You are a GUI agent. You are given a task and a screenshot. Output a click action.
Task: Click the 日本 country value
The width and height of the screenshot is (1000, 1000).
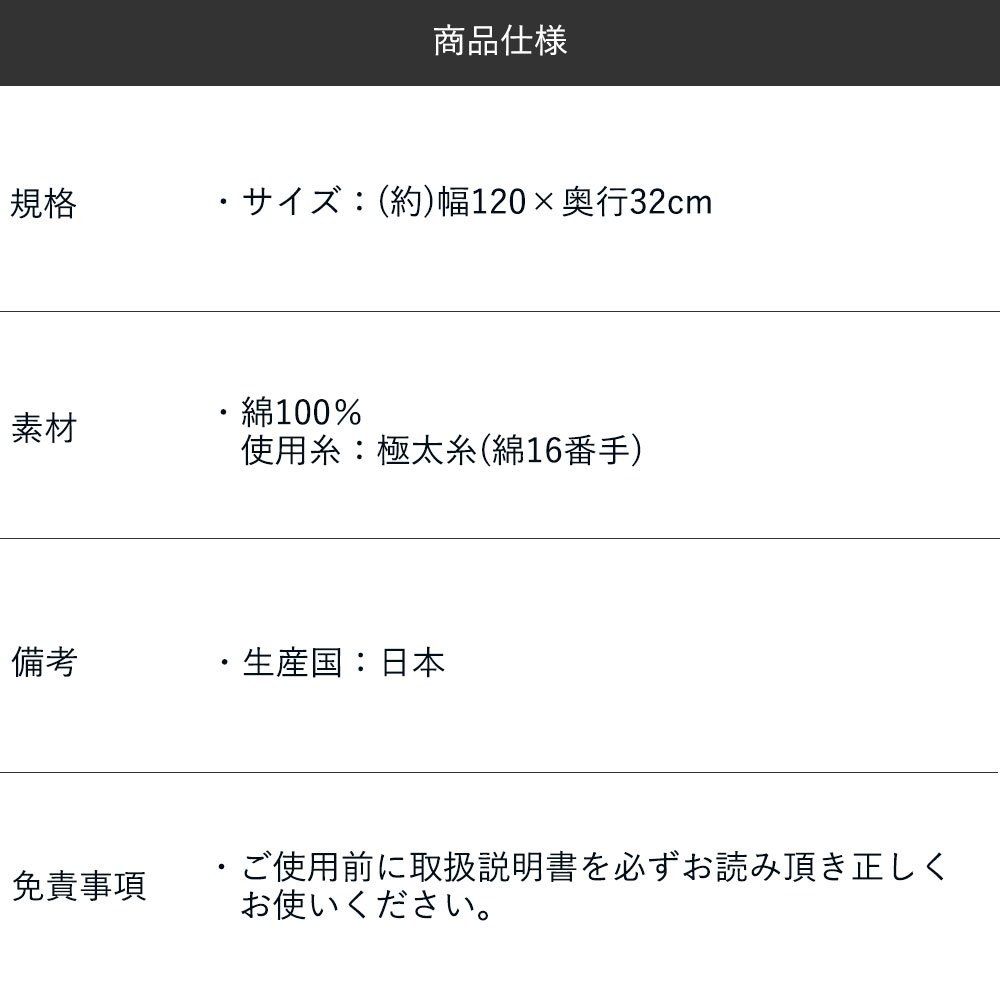pos(413,662)
